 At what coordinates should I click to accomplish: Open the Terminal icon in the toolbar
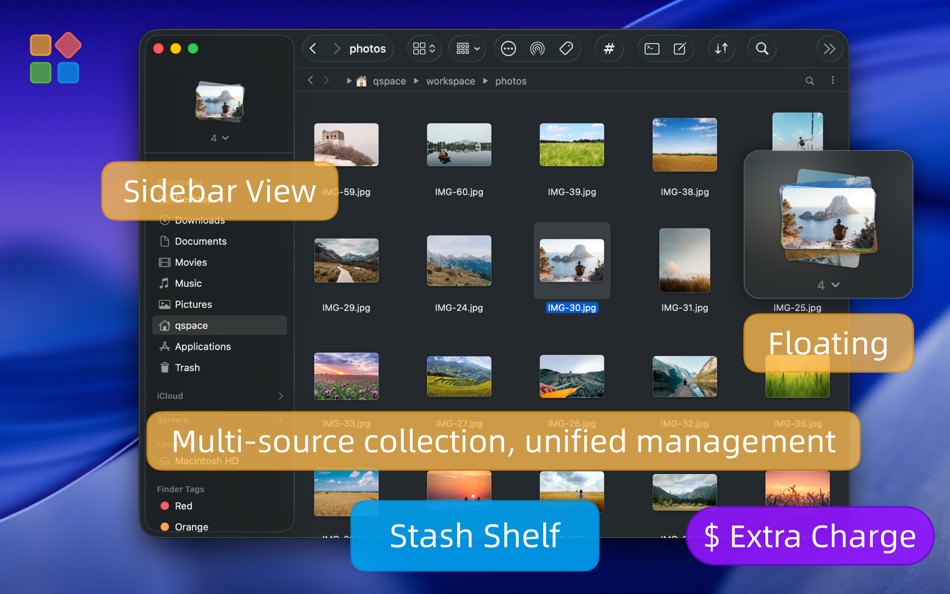coord(654,48)
